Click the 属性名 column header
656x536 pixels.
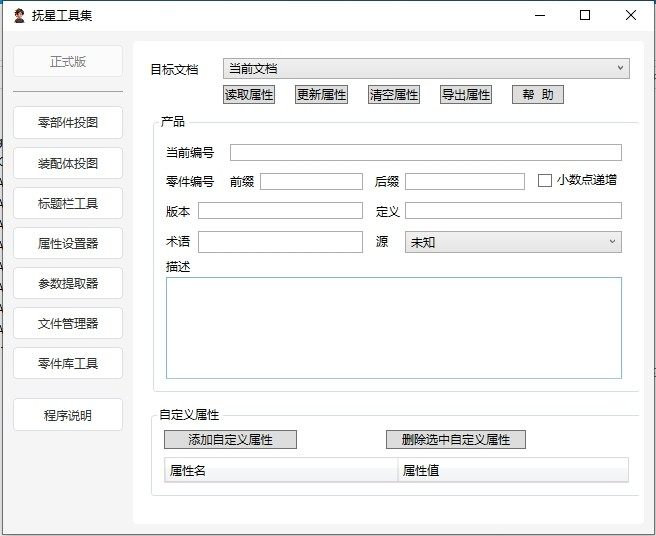pos(281,470)
